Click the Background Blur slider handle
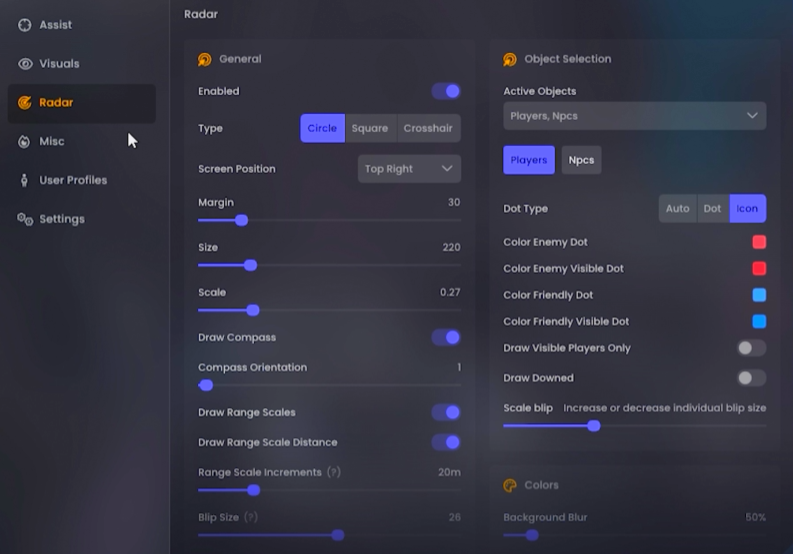The height and width of the screenshot is (554, 793). tap(532, 535)
